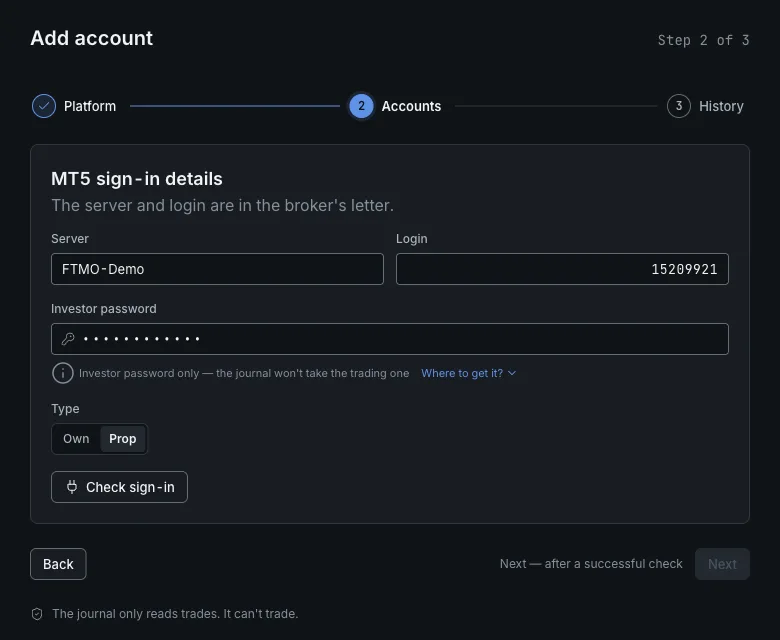Click the Accounts step number 2 circle
The width and height of the screenshot is (780, 640).
coord(361,106)
